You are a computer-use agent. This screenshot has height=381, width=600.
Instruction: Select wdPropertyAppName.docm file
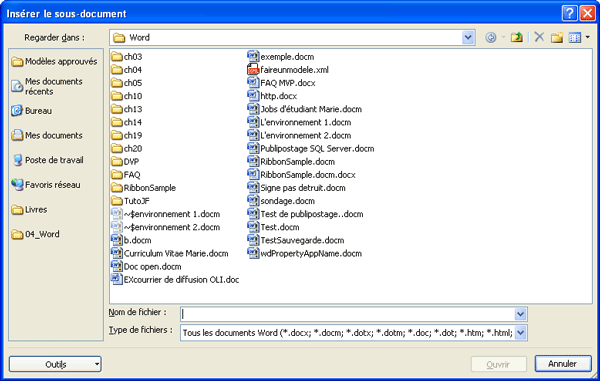305,254
